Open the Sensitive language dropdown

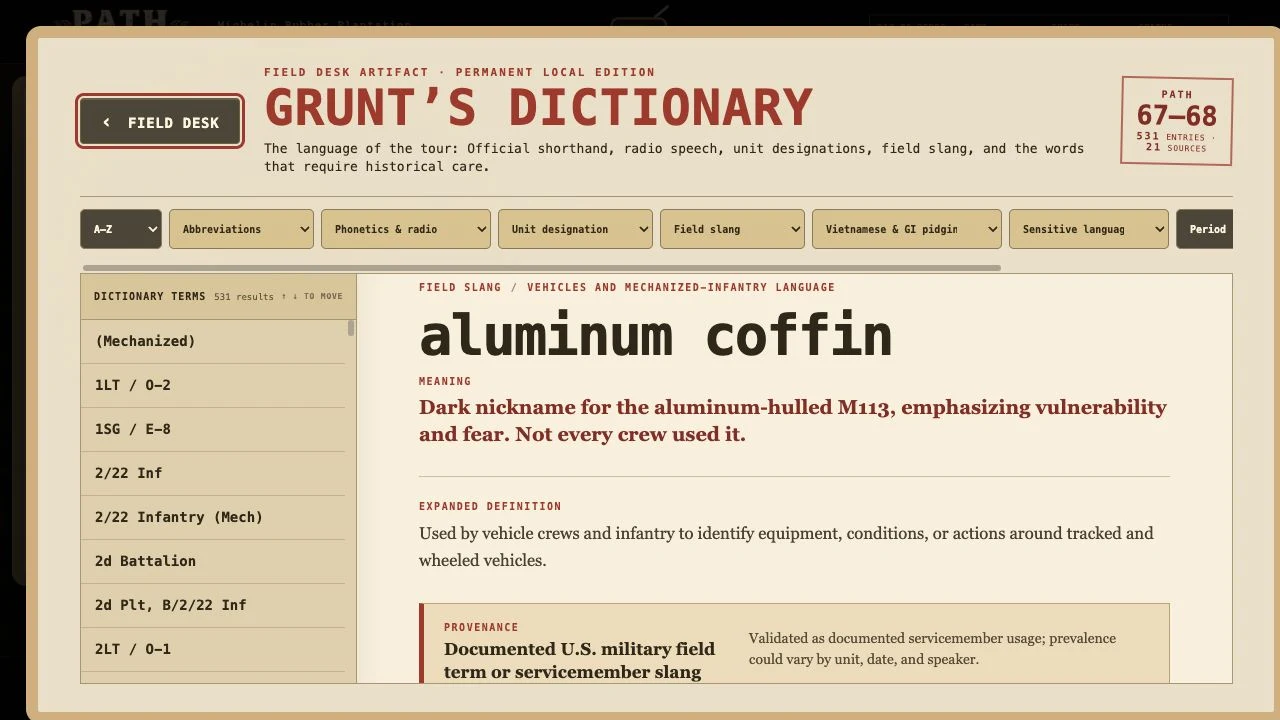tap(1089, 229)
